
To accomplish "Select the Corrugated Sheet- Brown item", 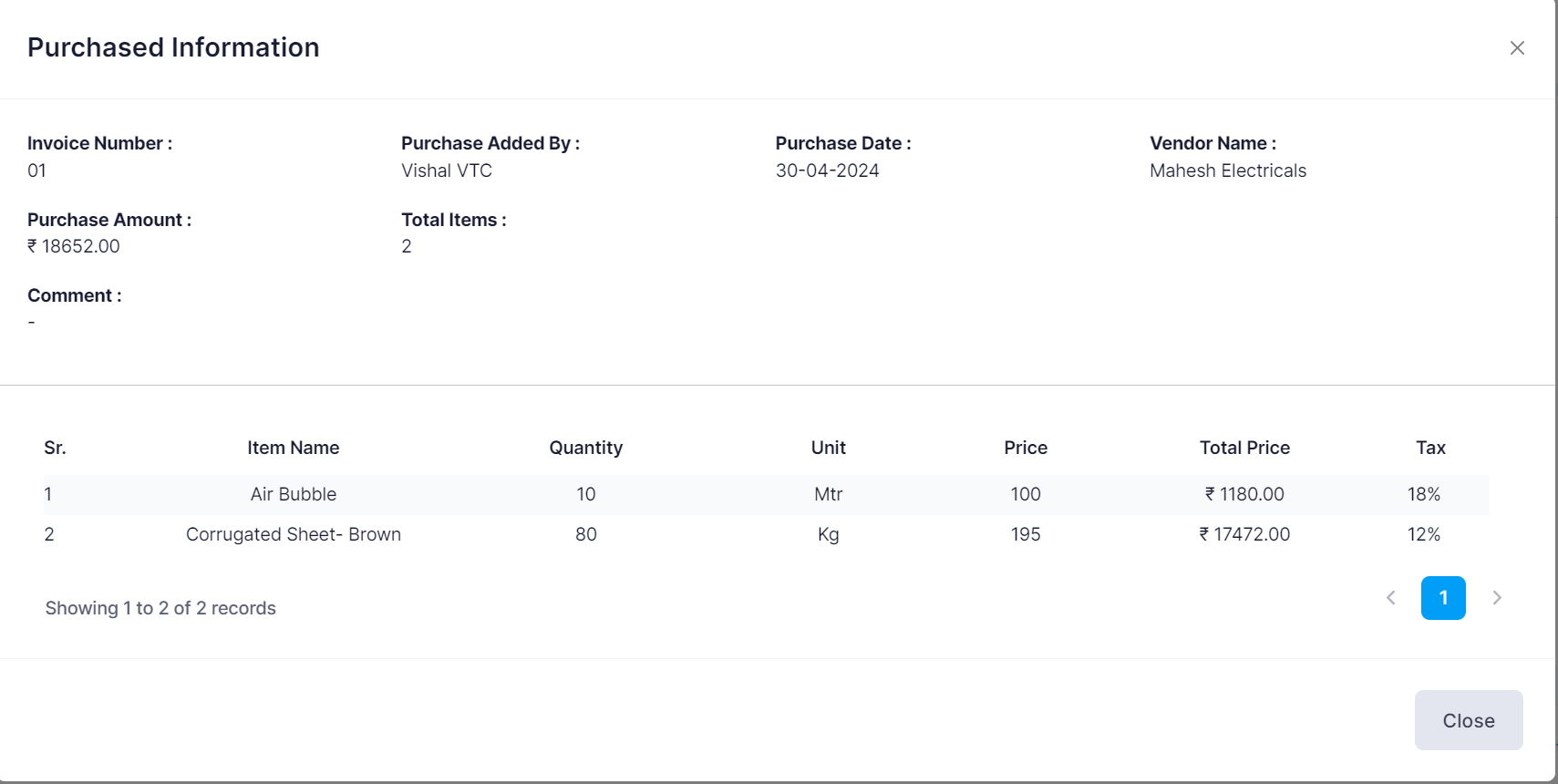I will 294,534.
